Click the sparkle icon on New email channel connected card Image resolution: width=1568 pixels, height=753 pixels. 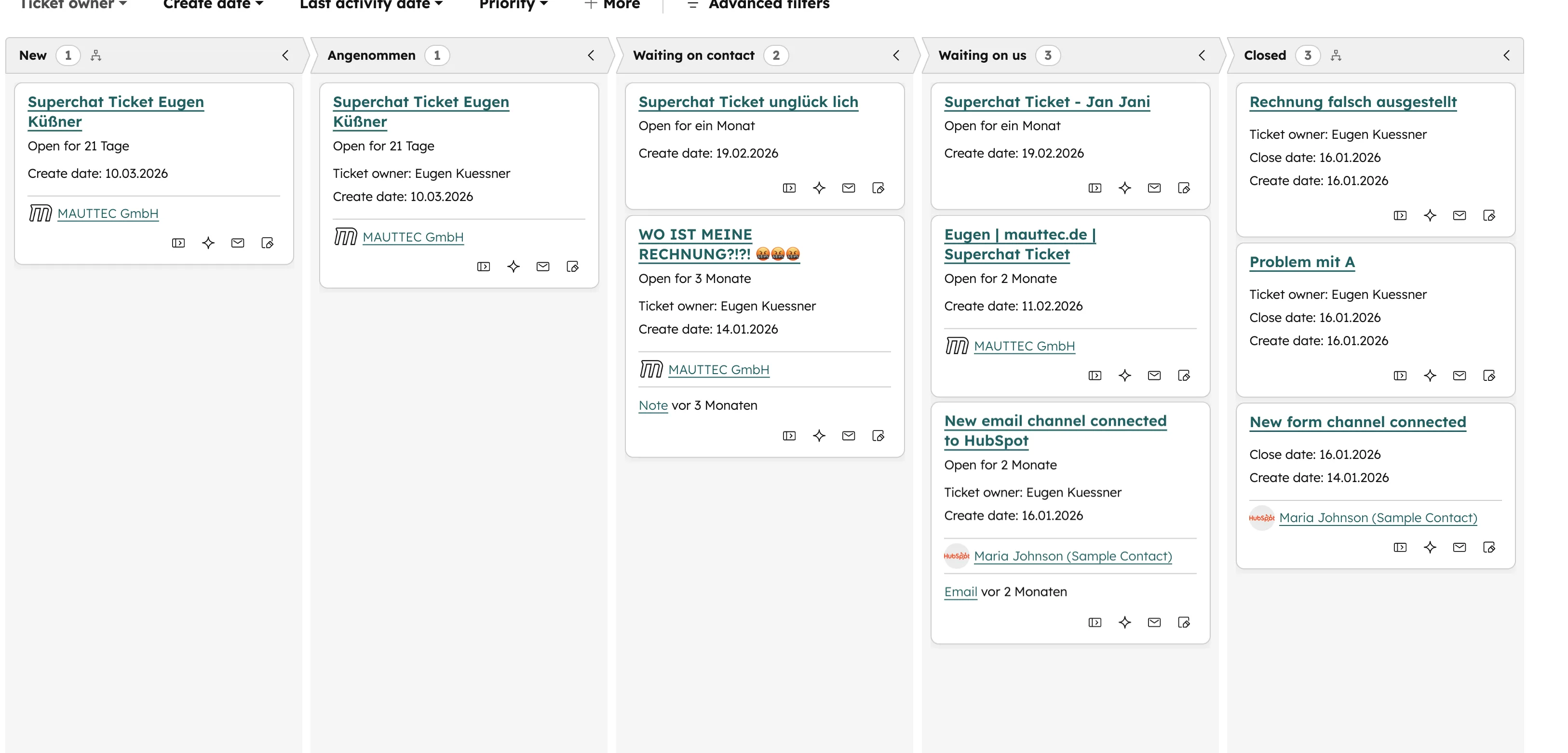pyautogui.click(x=1124, y=622)
